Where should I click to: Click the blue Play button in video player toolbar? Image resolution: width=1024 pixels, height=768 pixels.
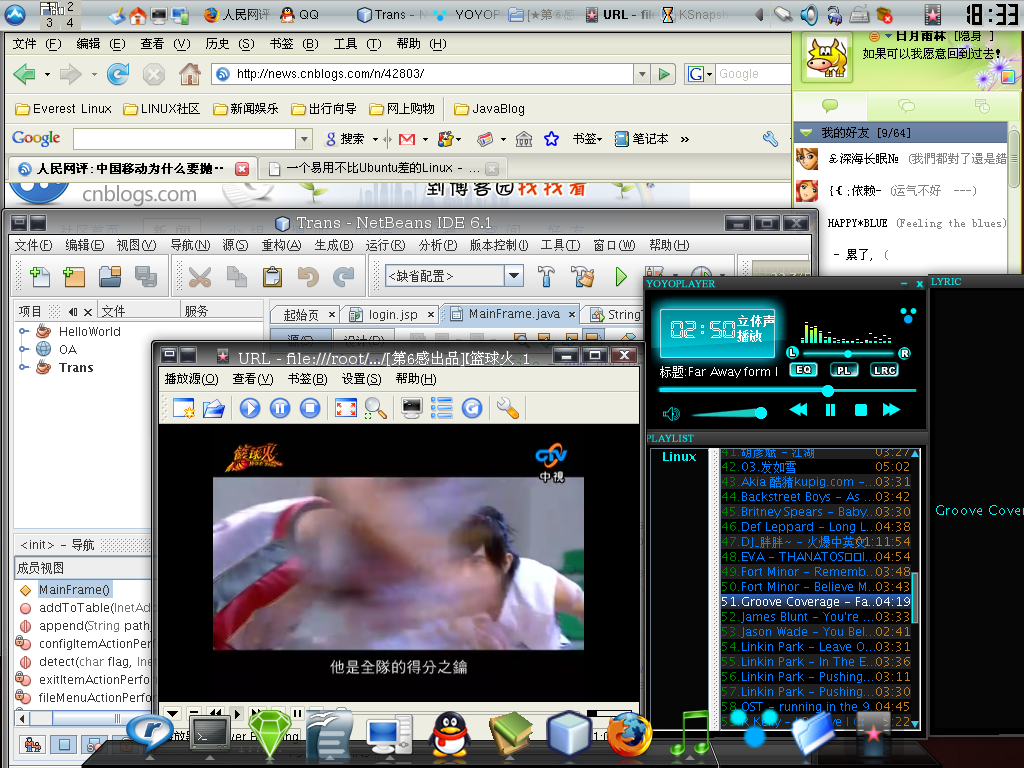coord(249,408)
